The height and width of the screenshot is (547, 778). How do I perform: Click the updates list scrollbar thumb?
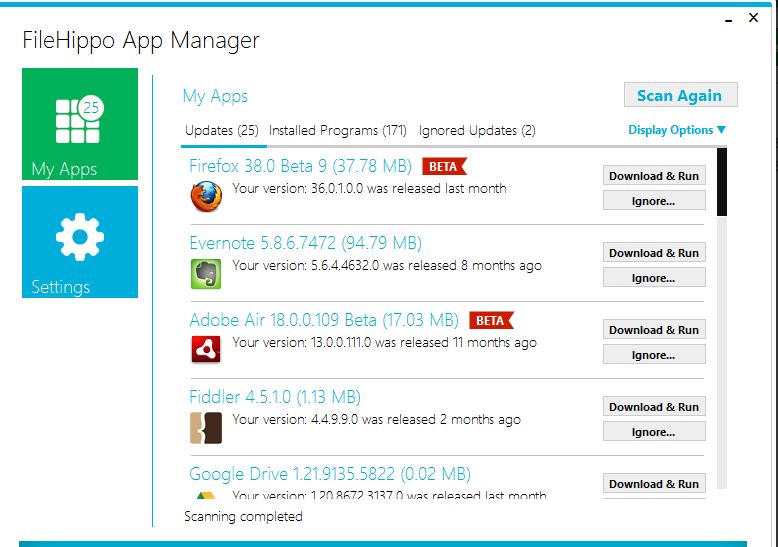click(722, 182)
